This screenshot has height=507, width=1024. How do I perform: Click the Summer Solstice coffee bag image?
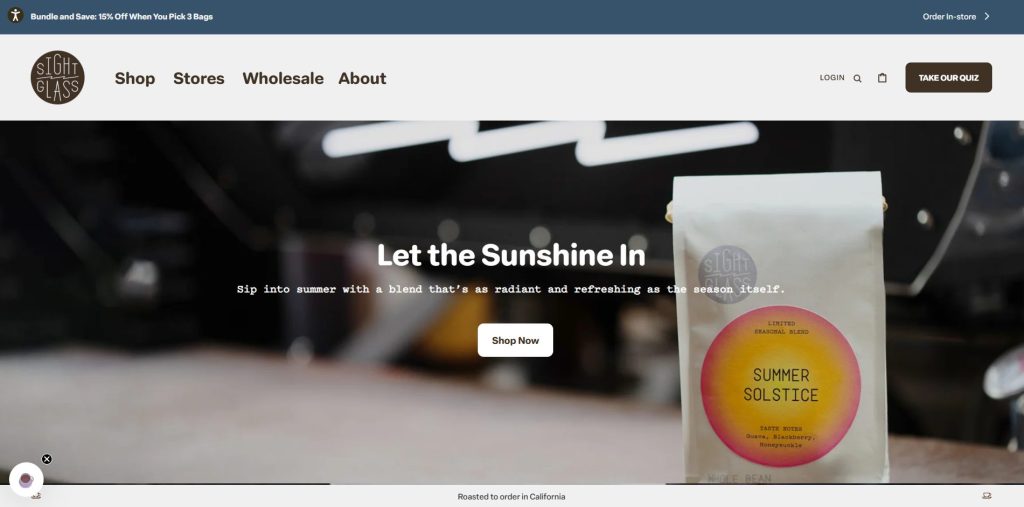[x=778, y=327]
